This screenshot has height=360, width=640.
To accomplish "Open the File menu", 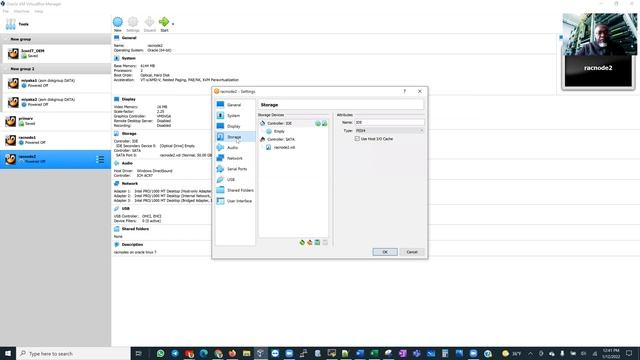I will pos(6,11).
